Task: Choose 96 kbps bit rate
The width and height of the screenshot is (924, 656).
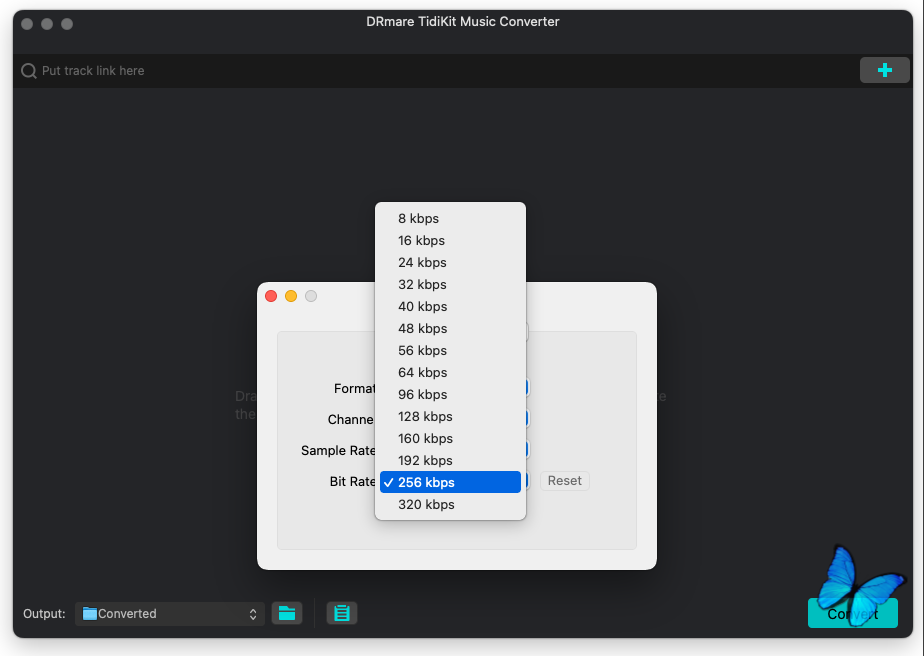Action: (450, 394)
